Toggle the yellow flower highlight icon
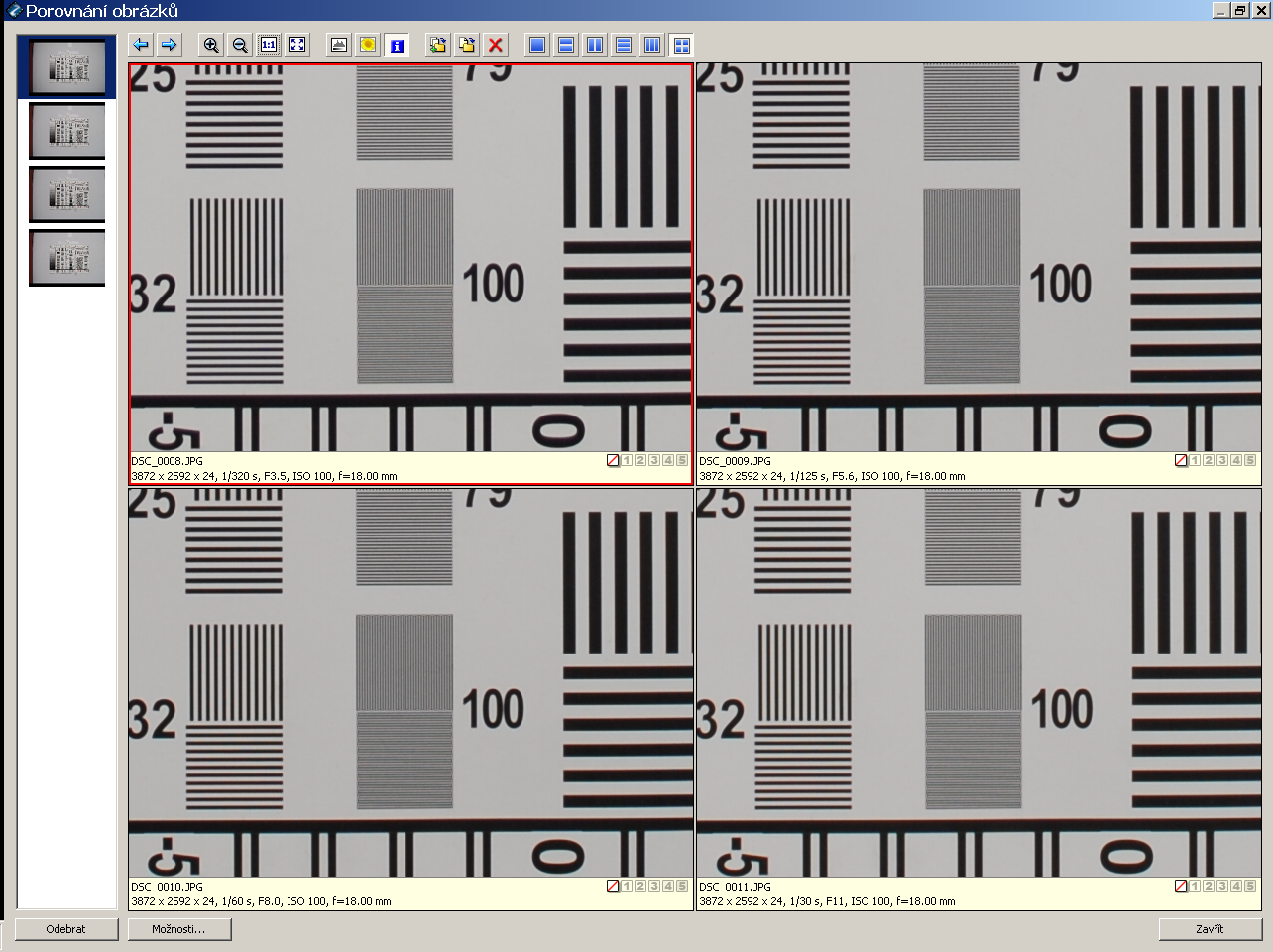This screenshot has width=1273, height=952. [368, 45]
